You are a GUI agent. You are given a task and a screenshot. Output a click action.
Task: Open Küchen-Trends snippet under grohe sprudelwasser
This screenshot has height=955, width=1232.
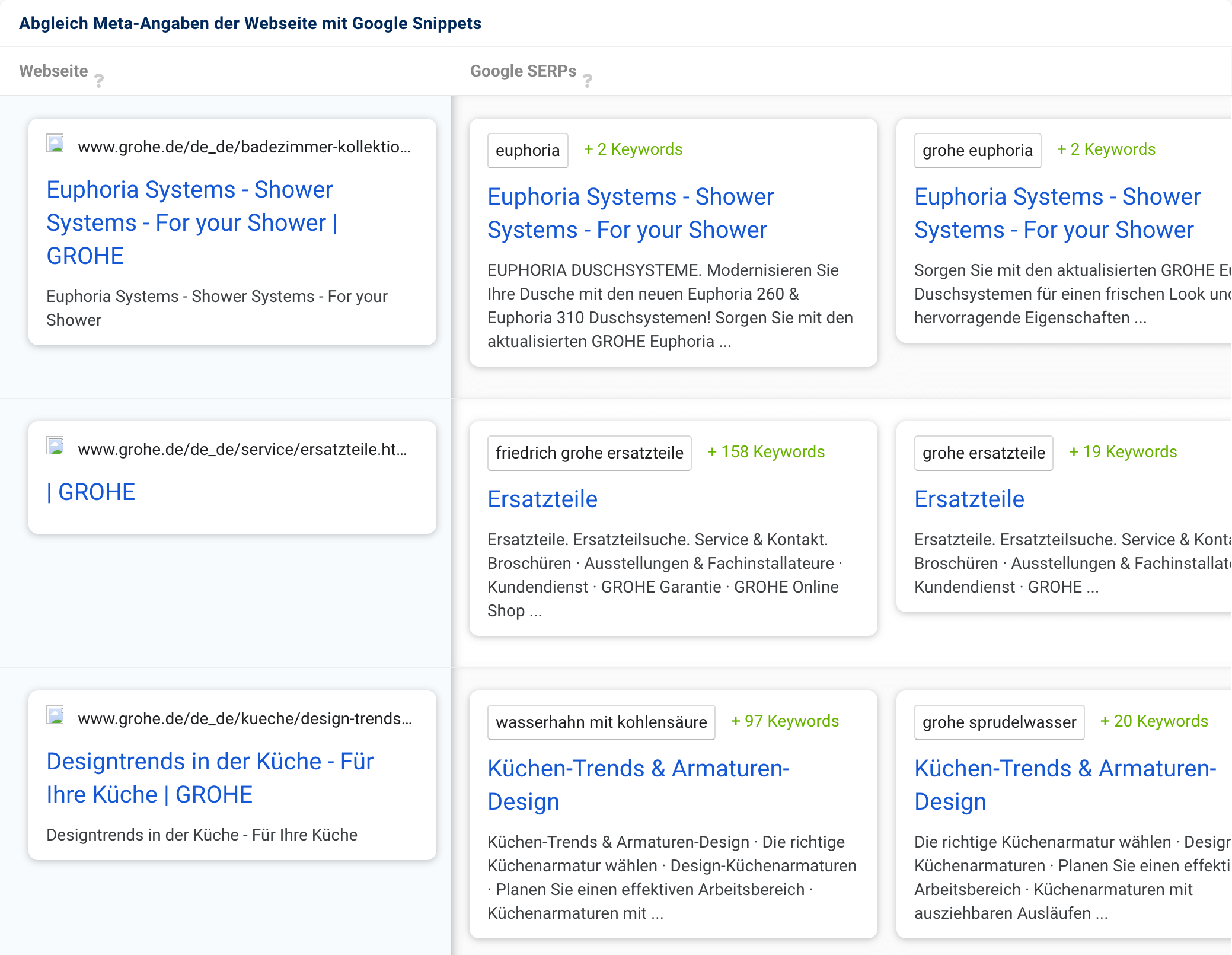(1065, 785)
